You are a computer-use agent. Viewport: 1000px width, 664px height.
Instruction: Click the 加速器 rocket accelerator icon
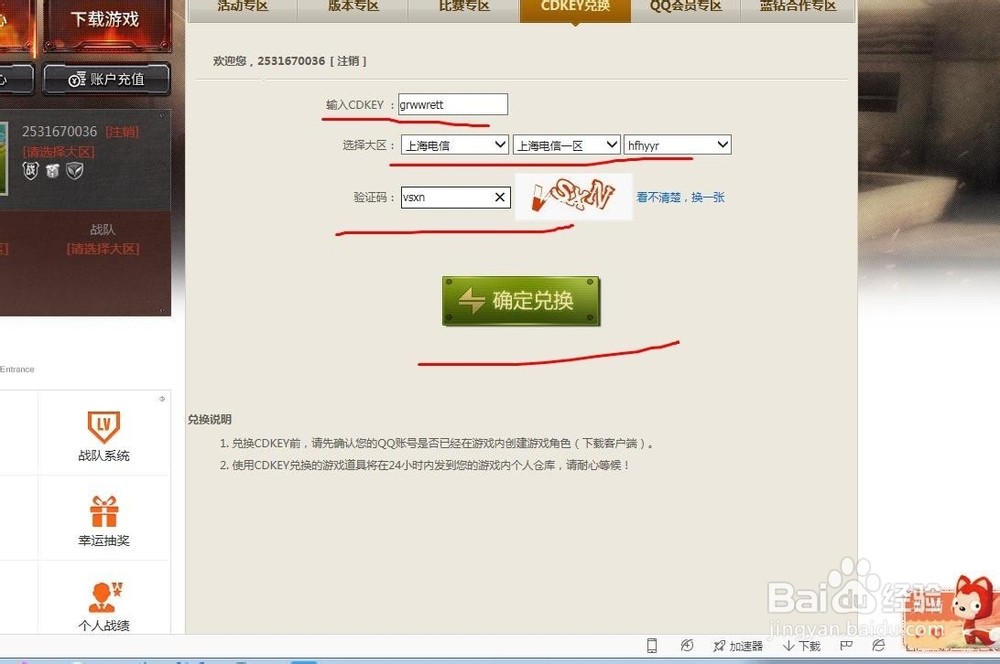(719, 646)
